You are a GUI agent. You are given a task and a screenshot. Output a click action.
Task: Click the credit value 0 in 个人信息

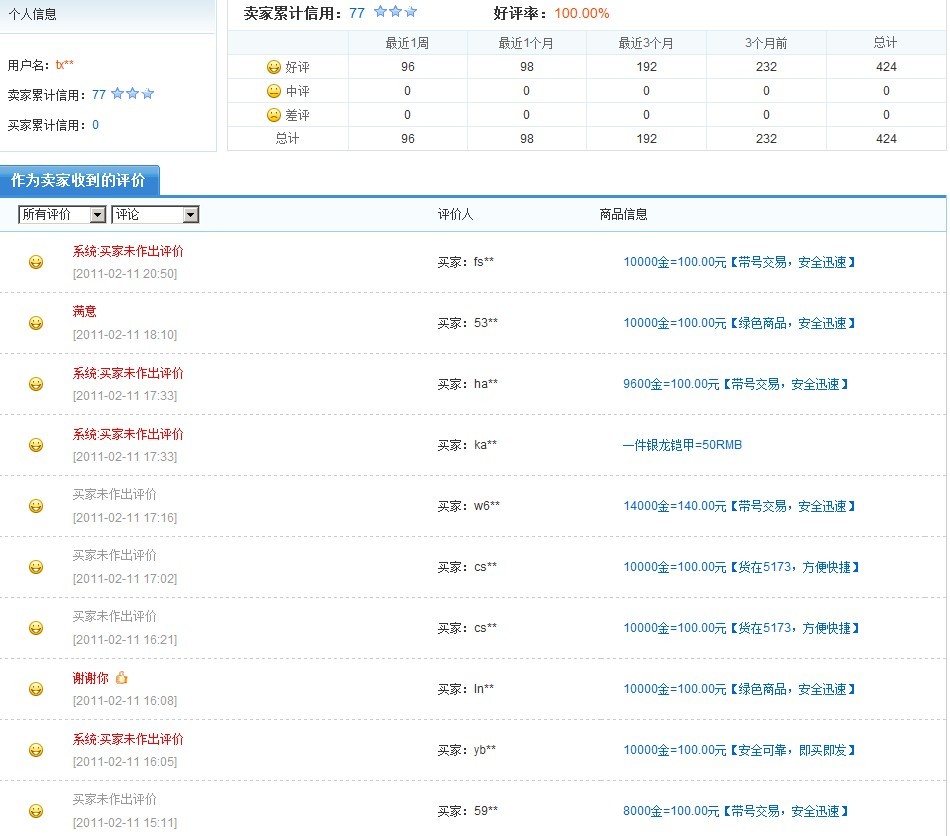(95, 125)
